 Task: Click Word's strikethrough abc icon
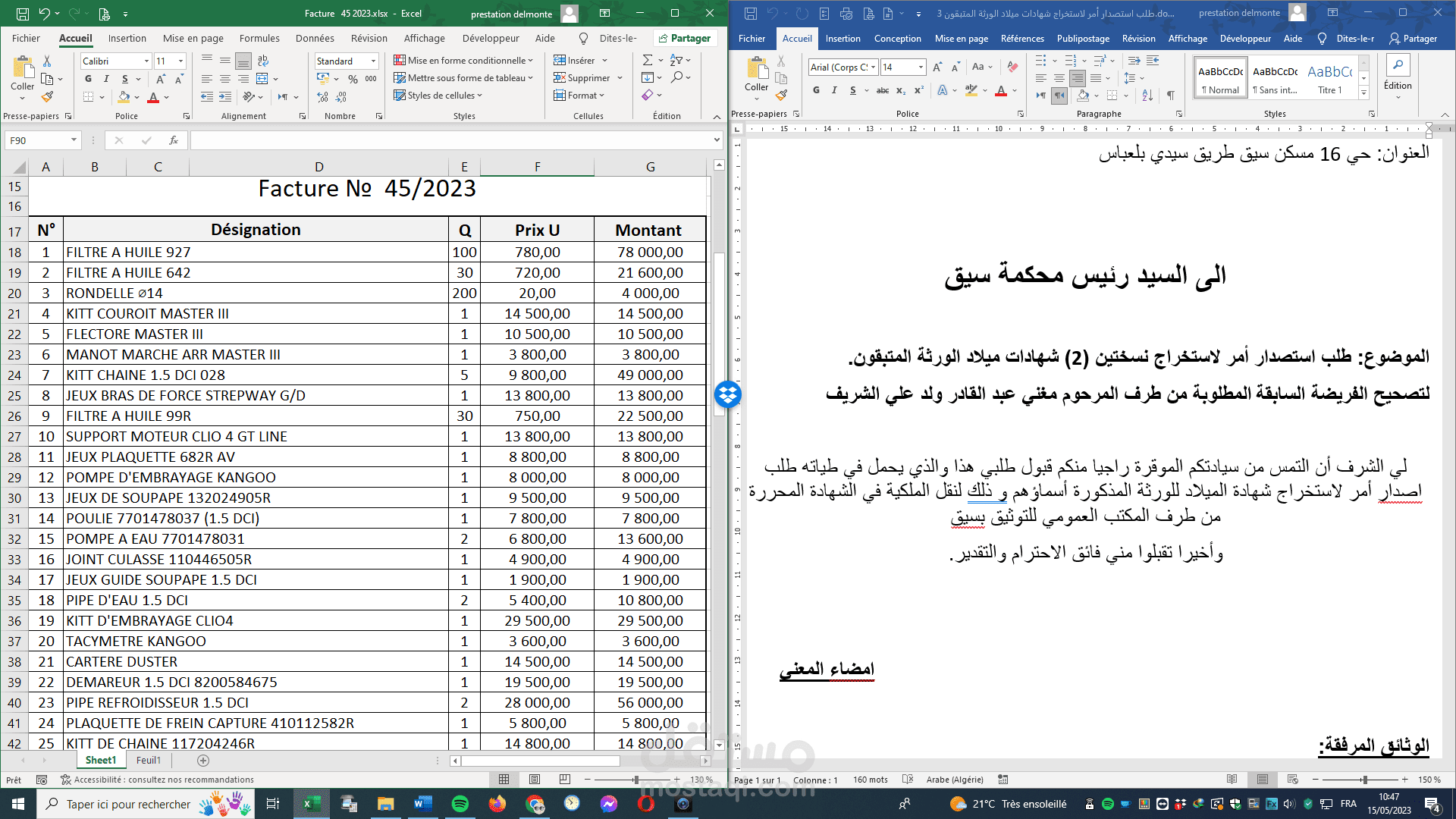883,90
